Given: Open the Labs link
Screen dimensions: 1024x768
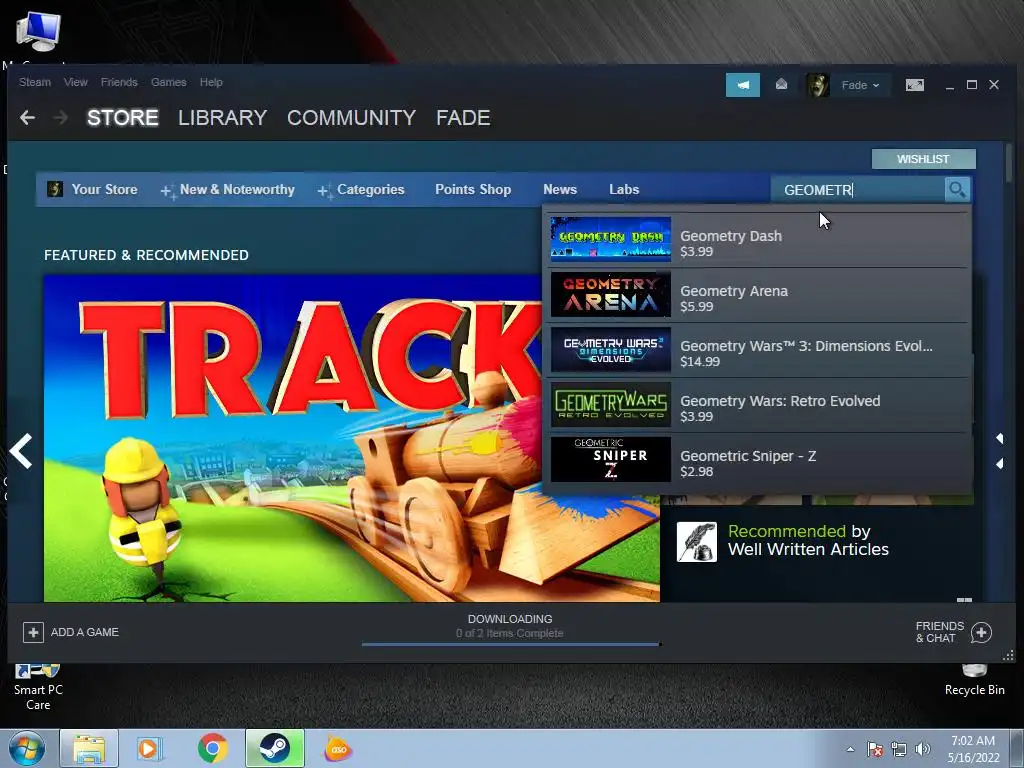Looking at the screenshot, I should (624, 189).
